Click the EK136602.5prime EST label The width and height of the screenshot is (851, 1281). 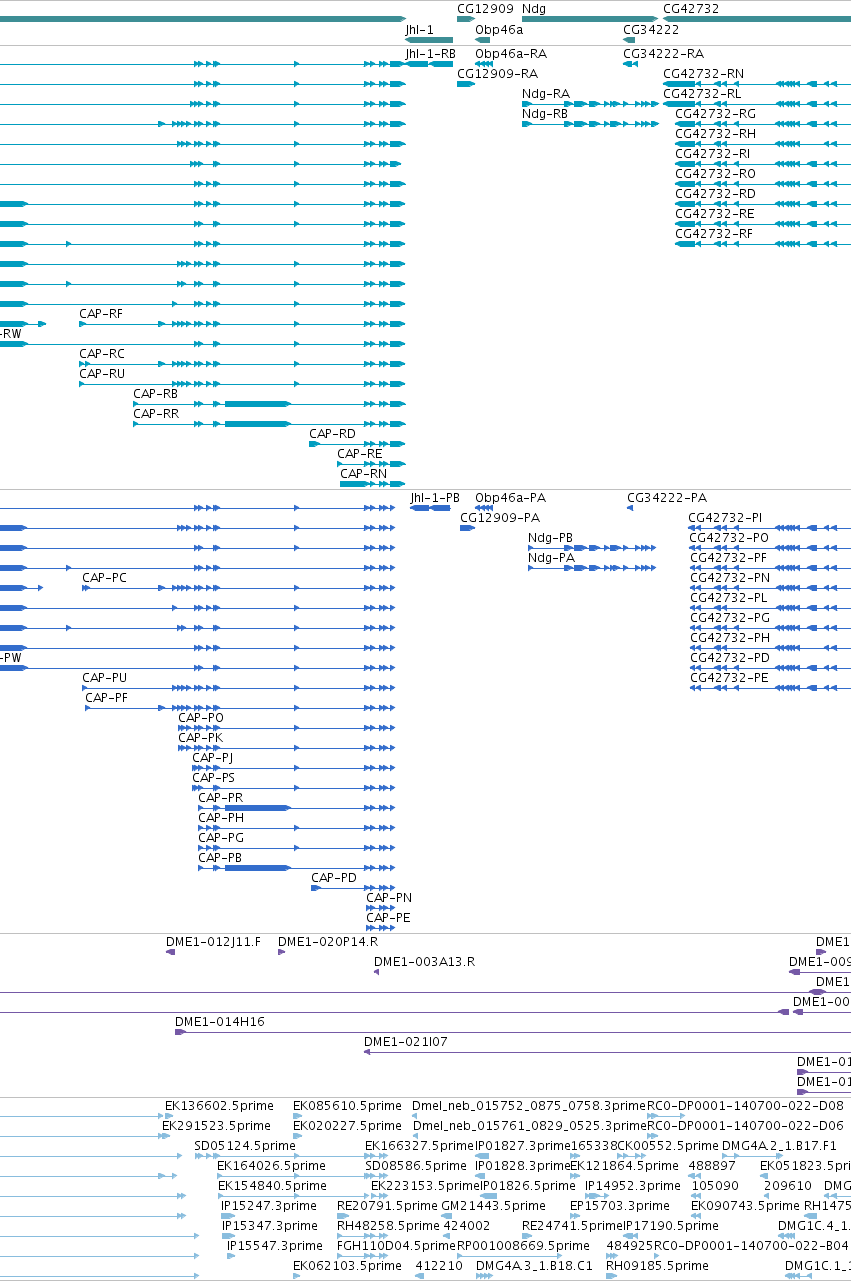coord(218,1106)
